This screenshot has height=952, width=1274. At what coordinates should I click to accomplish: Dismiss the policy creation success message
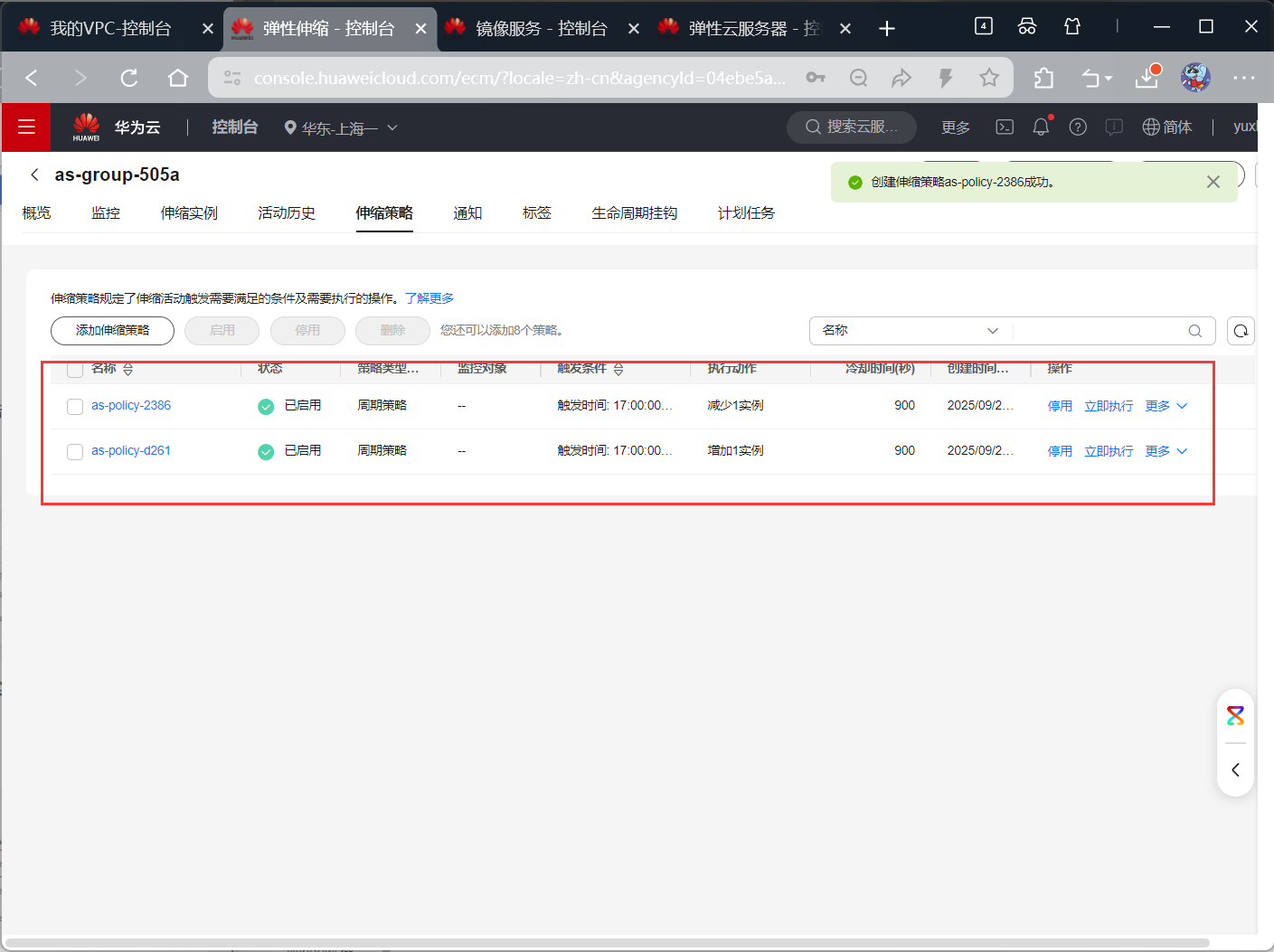(1213, 182)
